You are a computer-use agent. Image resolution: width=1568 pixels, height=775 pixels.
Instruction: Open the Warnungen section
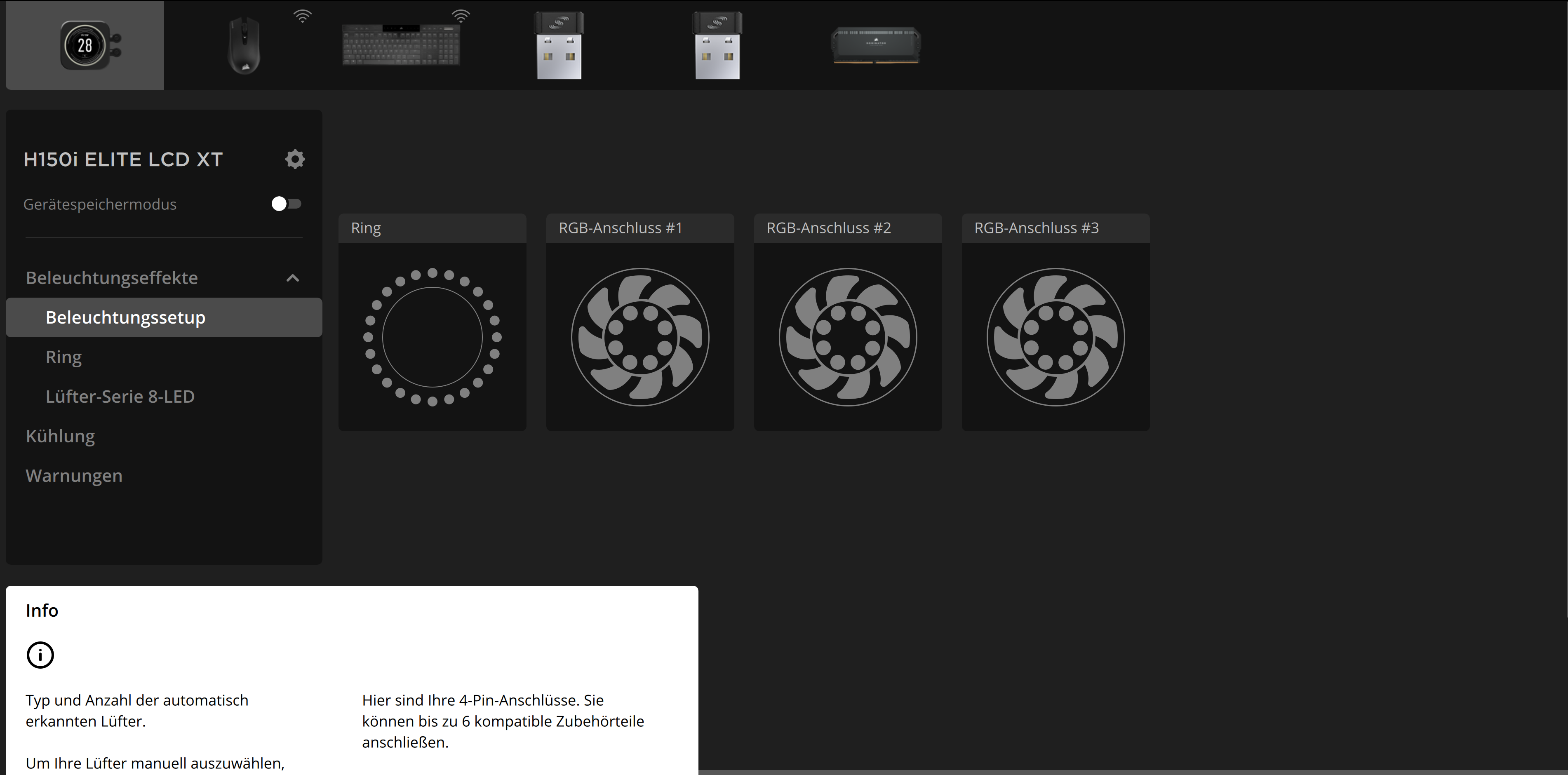coord(74,475)
